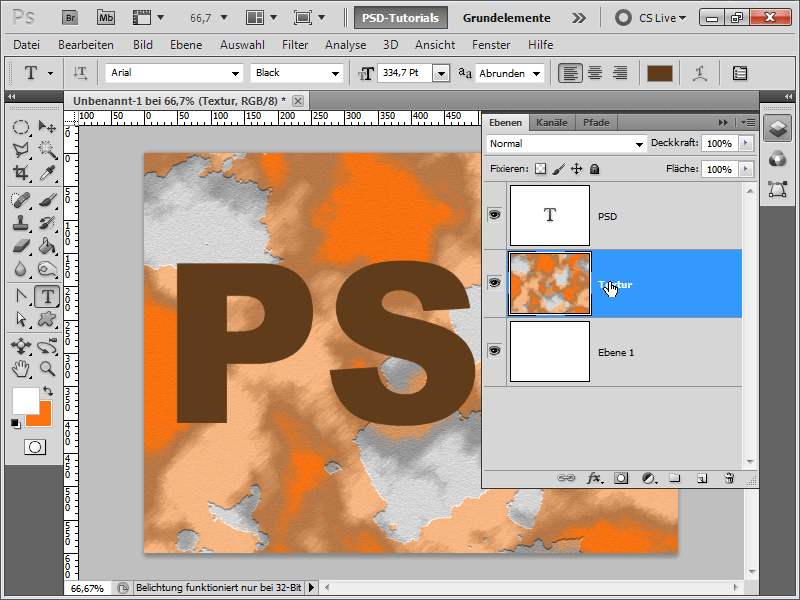Viewport: 800px width, 600px height.
Task: Select the Paint Bucket tool
Action: [x=47, y=246]
